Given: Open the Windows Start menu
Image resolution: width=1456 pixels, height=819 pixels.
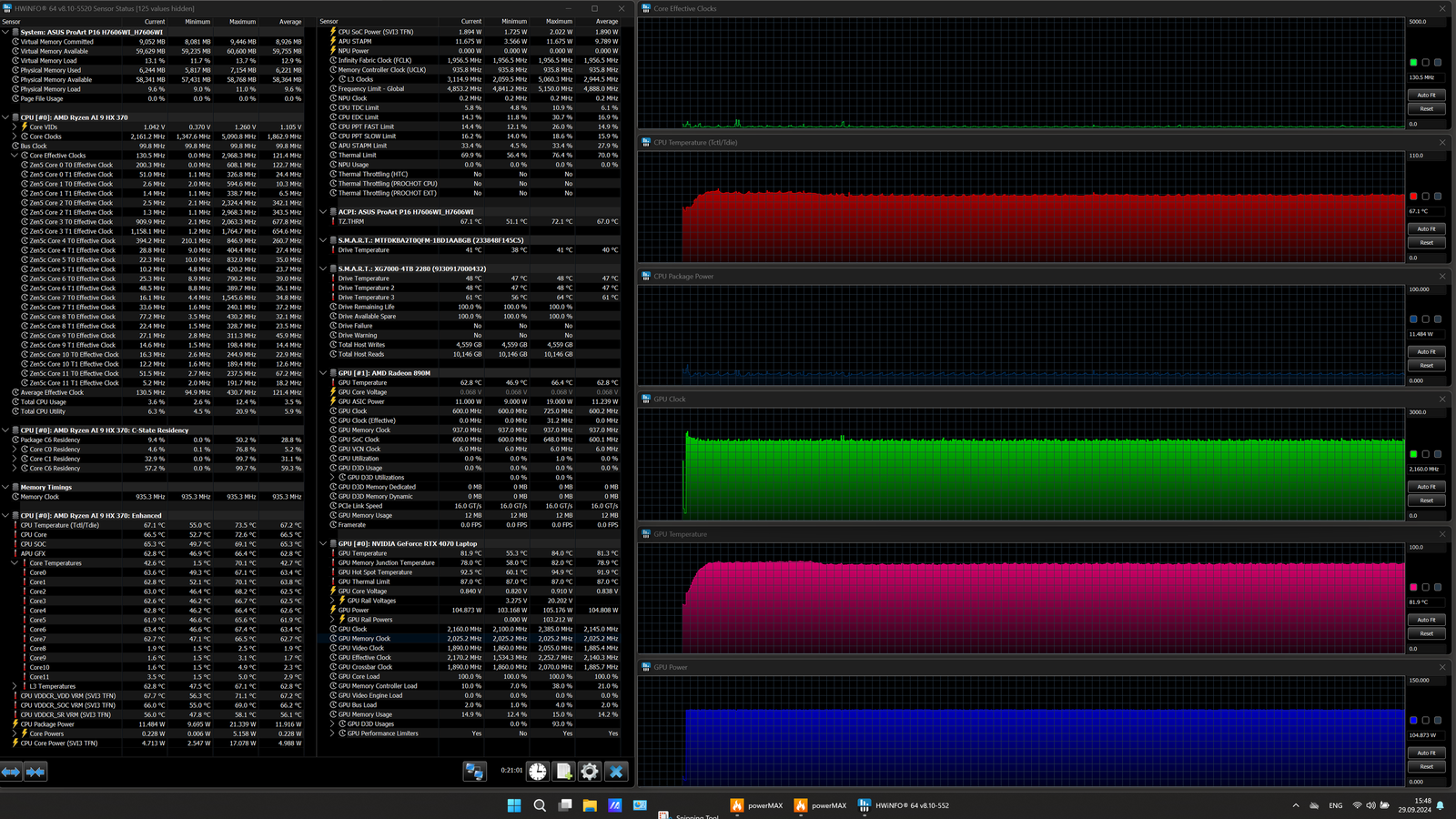Looking at the screenshot, I should 514,805.
